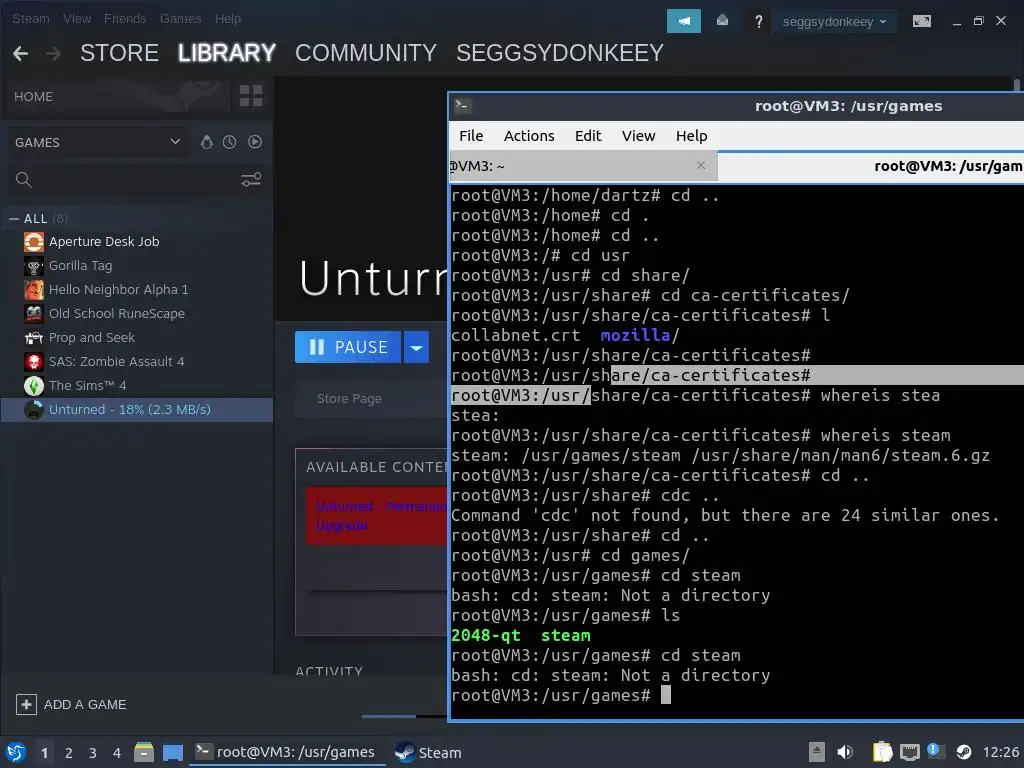Go forward using the Steam forward arrow
Image resolution: width=1024 pixels, height=768 pixels.
pos(54,53)
